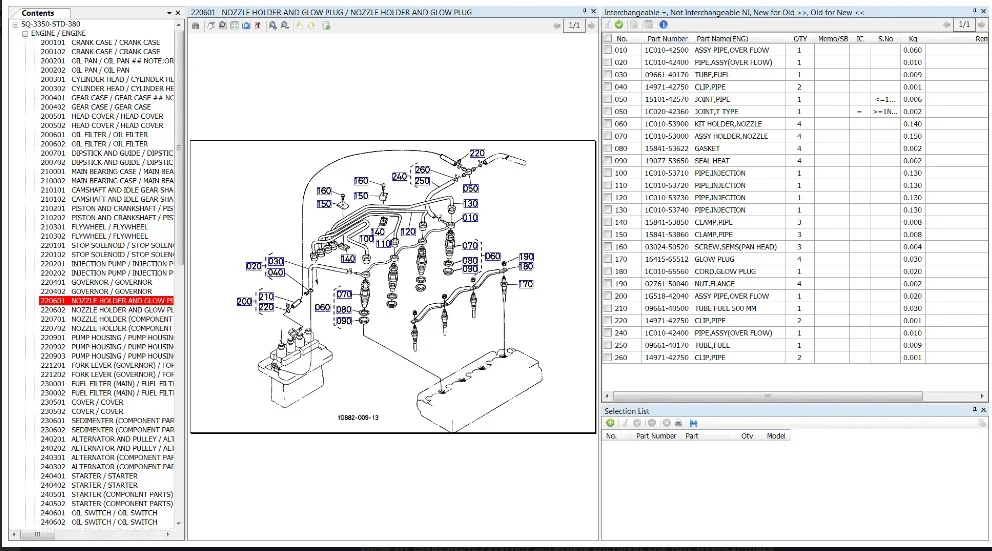Check the box for part row 010
Screen dimensions: 992x551
coord(608,50)
